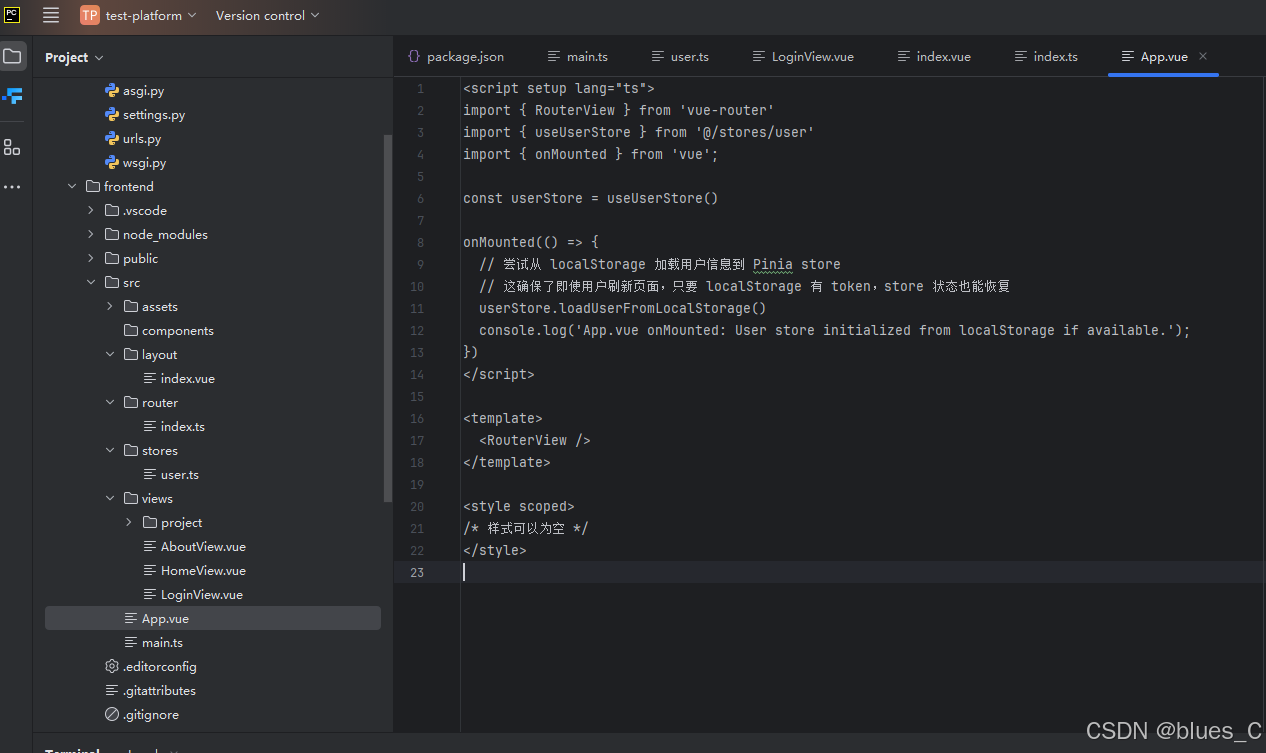
Task: Expand the assets folder chevron
Action: coord(110,307)
